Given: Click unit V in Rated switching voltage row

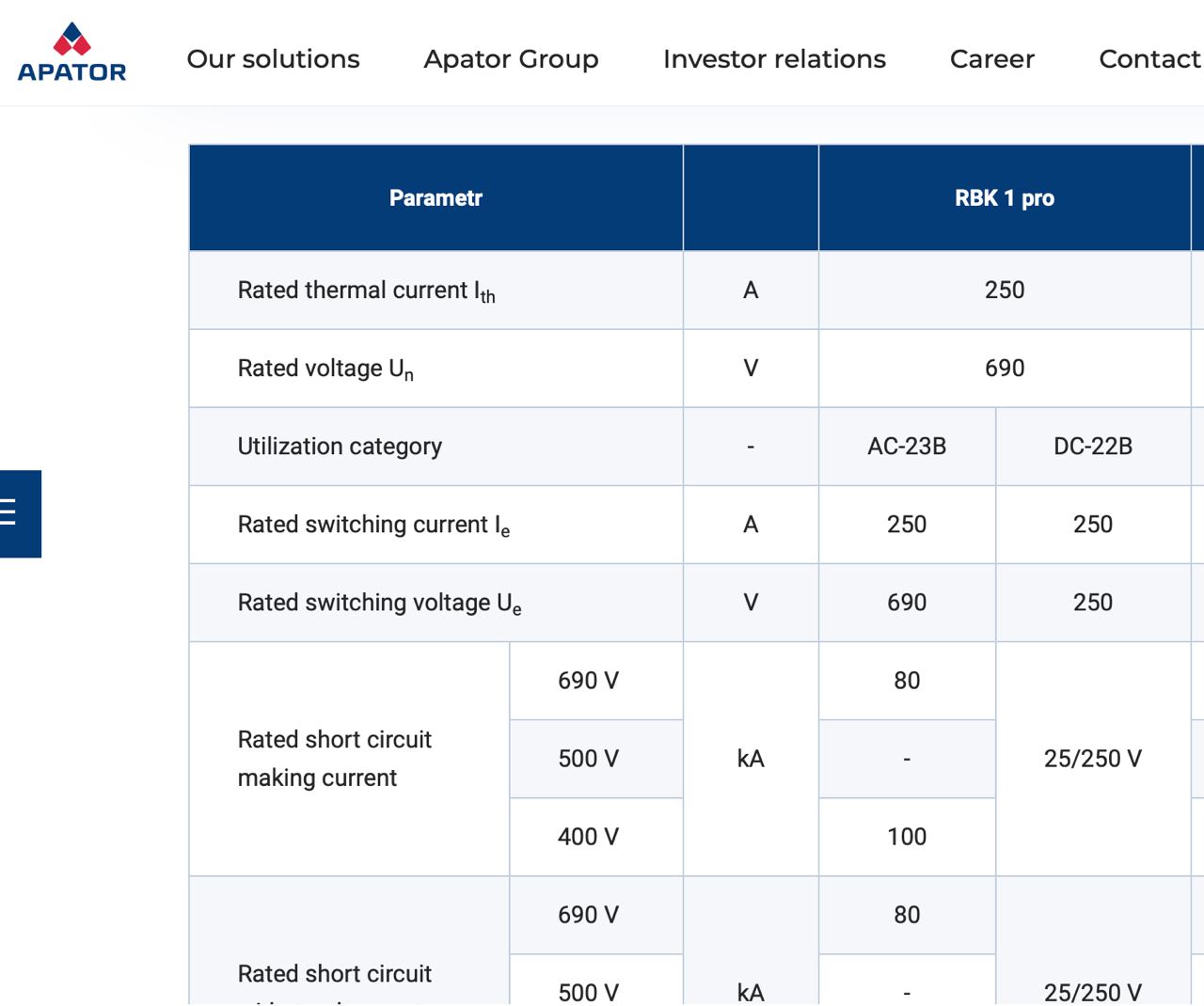Looking at the screenshot, I should pos(751,602).
